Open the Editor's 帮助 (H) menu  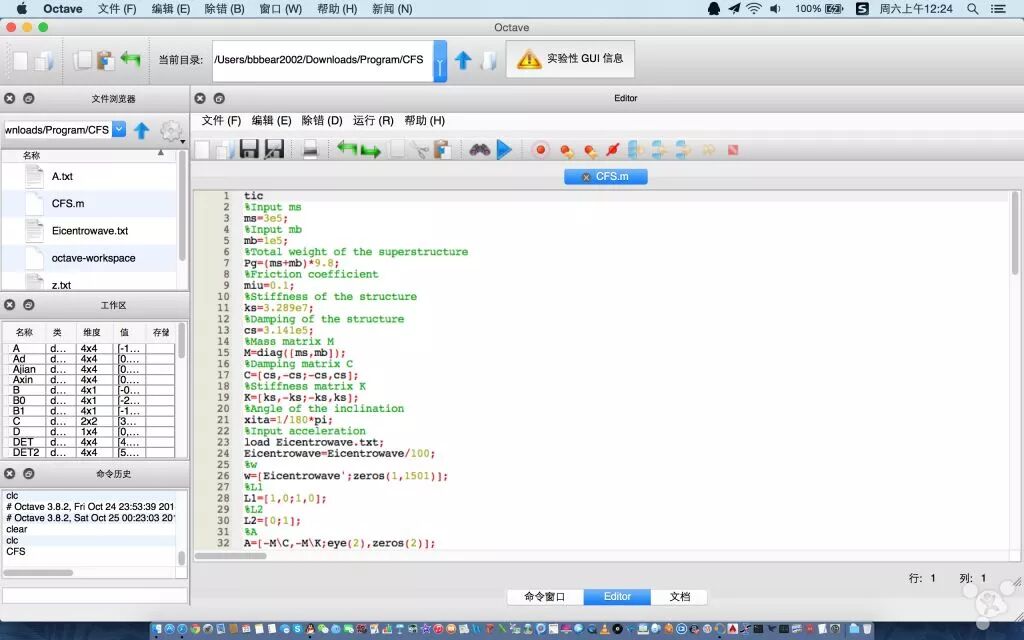[424, 121]
